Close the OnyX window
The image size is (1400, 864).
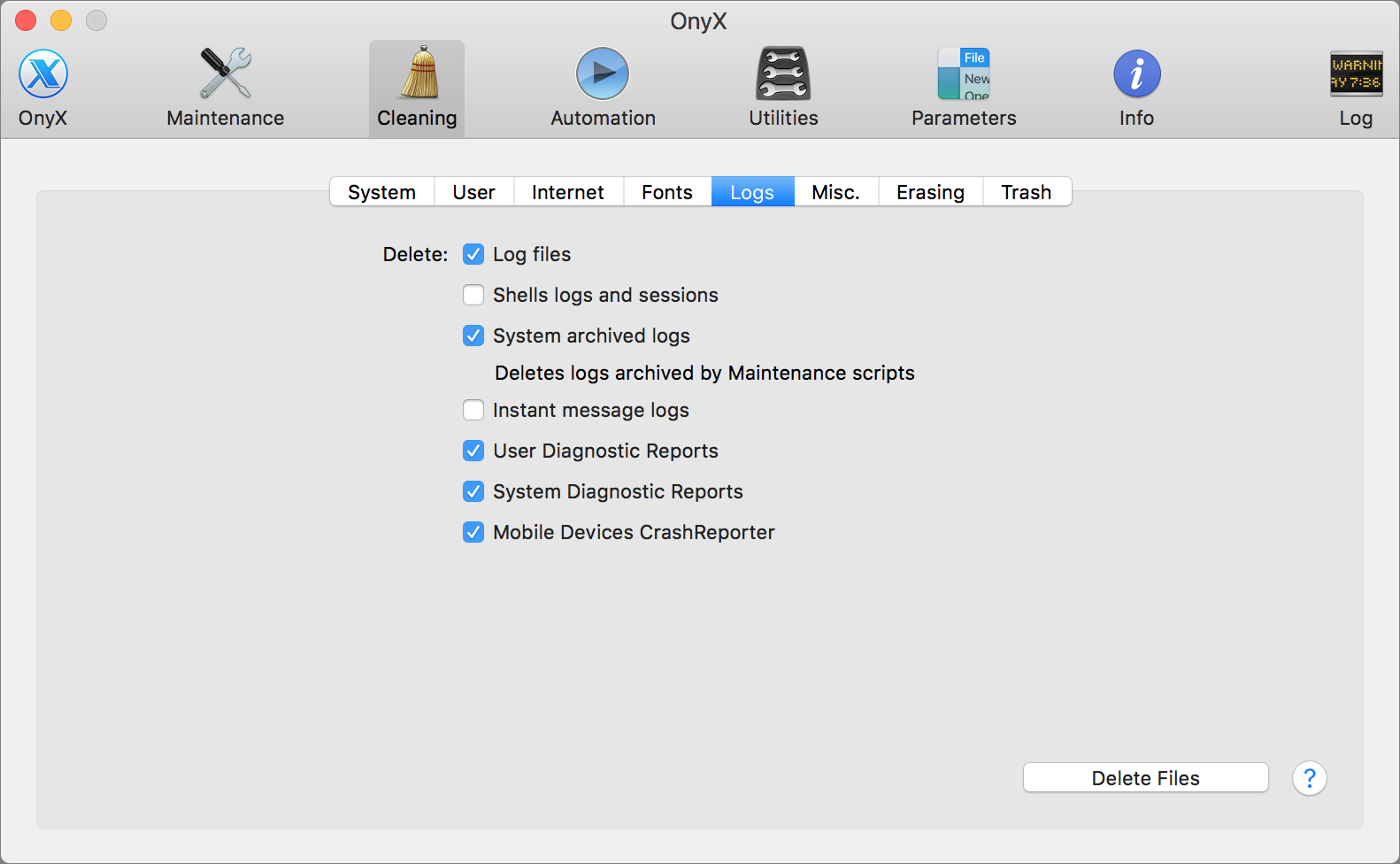click(26, 20)
